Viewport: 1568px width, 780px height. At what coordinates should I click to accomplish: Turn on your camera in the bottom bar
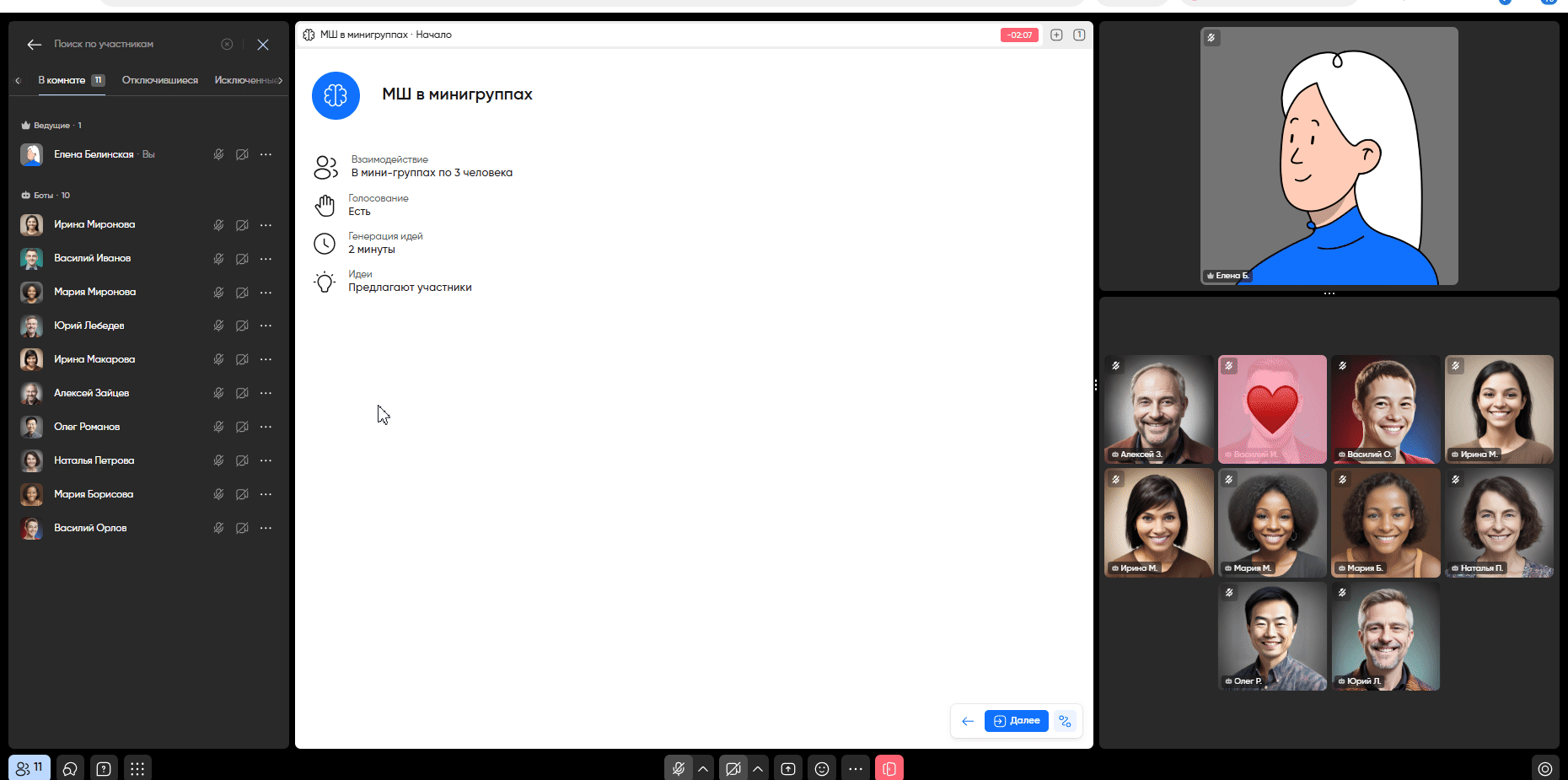tap(733, 768)
